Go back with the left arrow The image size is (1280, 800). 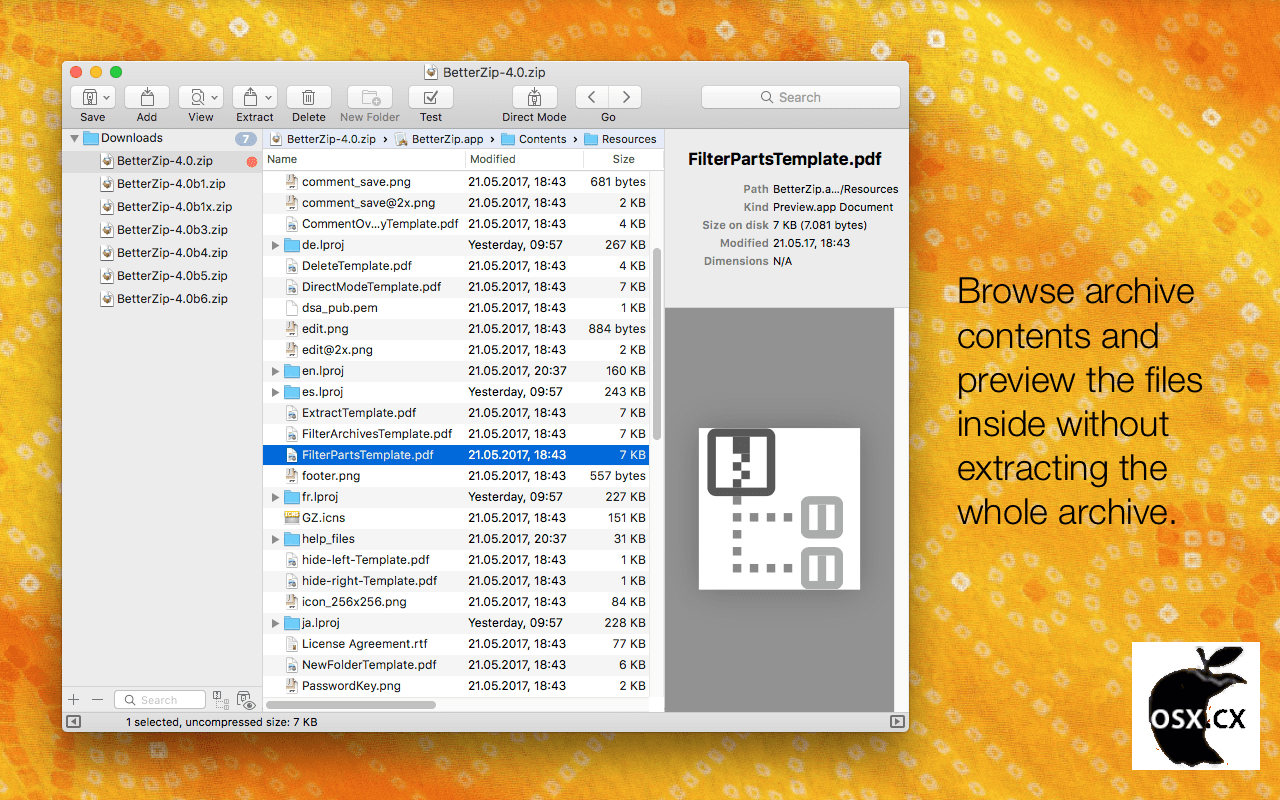coord(592,97)
